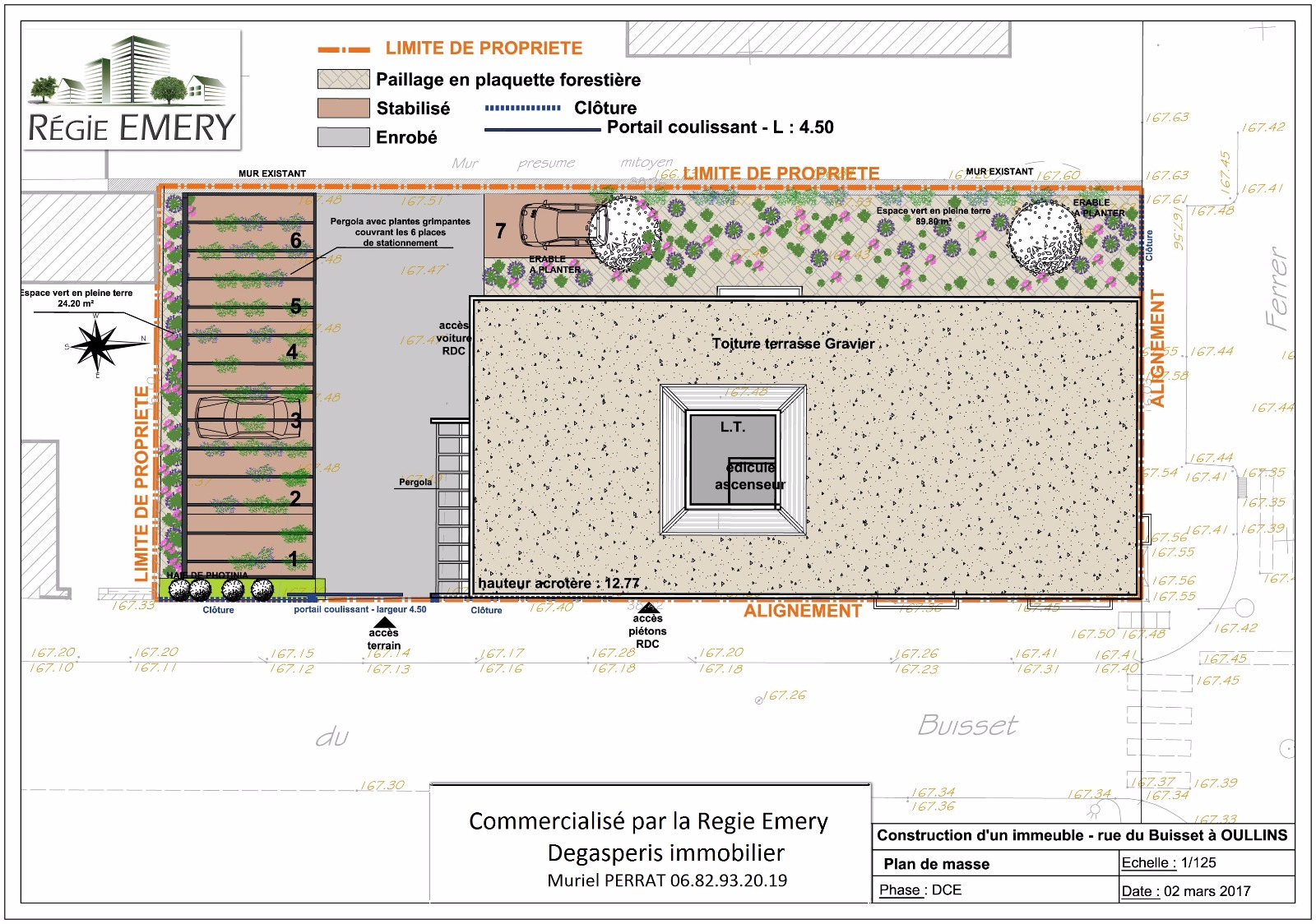Click the 'Ferrer' street name
This screenshot has height=924, width=1316.
[1277, 289]
